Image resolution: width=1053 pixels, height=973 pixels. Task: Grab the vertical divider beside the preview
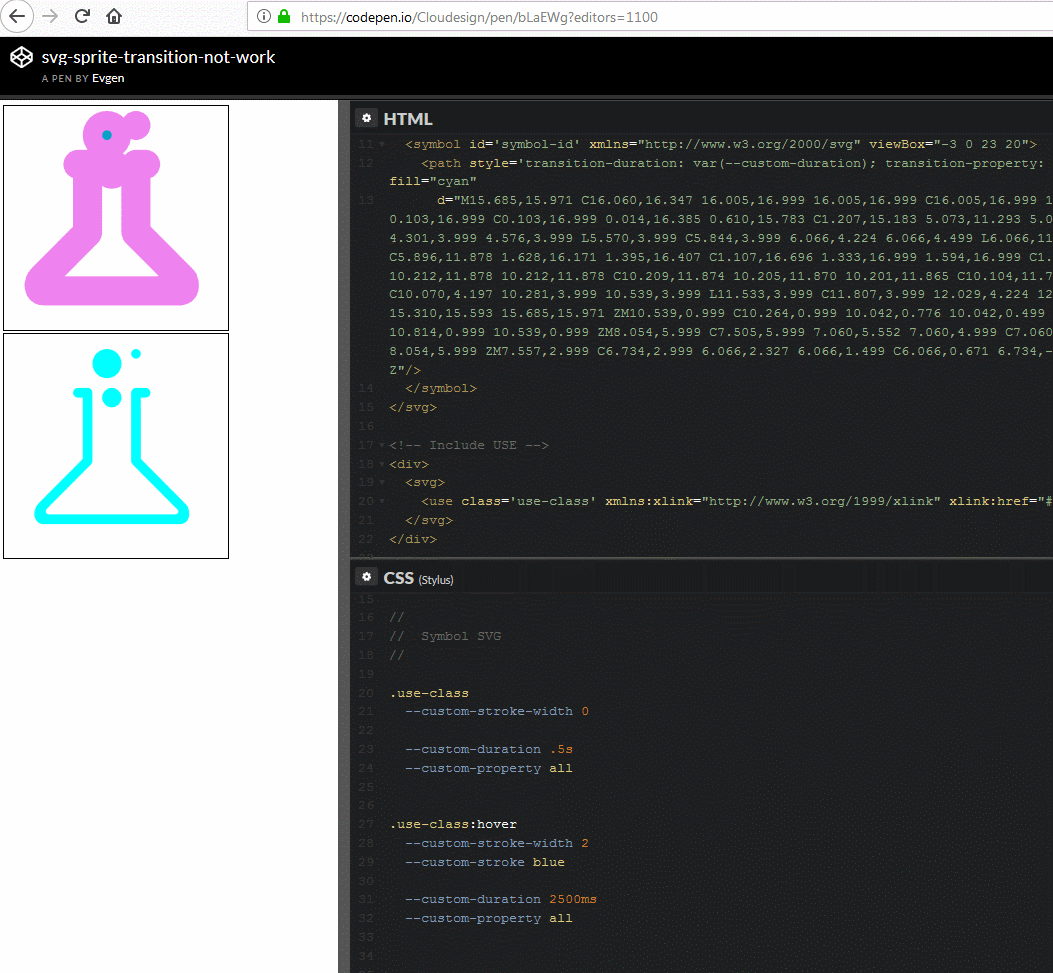[345, 536]
